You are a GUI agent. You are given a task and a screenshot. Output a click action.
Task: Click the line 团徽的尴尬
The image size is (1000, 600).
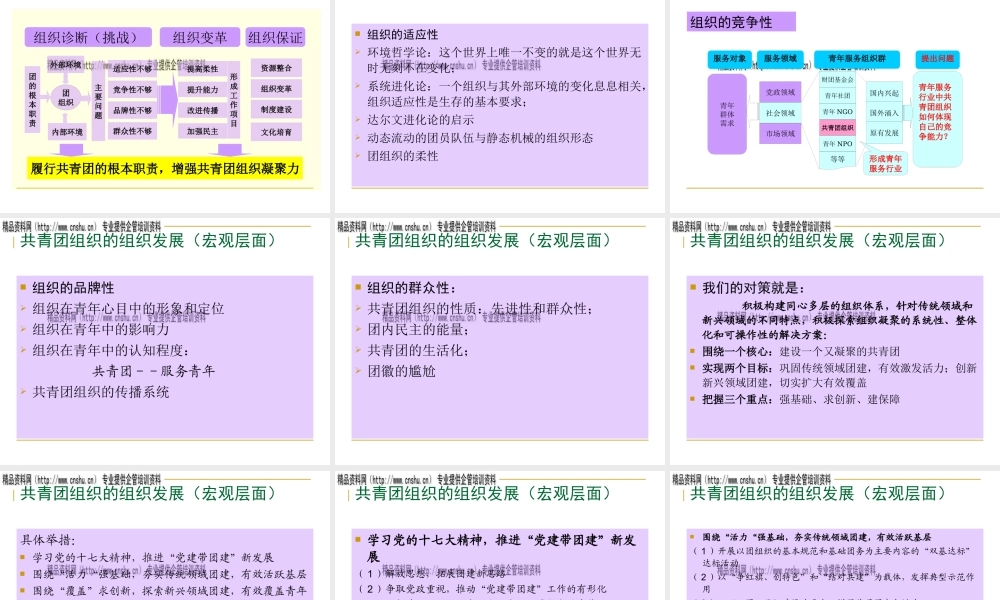(x=401, y=371)
